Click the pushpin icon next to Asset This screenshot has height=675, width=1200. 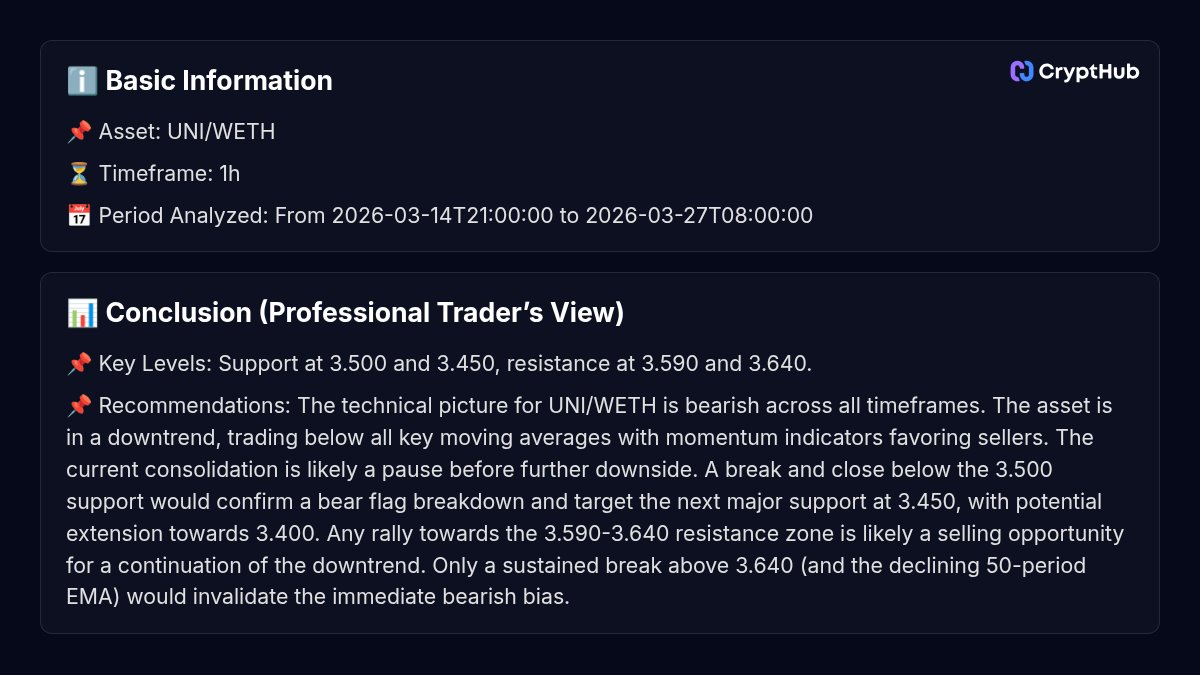79,132
